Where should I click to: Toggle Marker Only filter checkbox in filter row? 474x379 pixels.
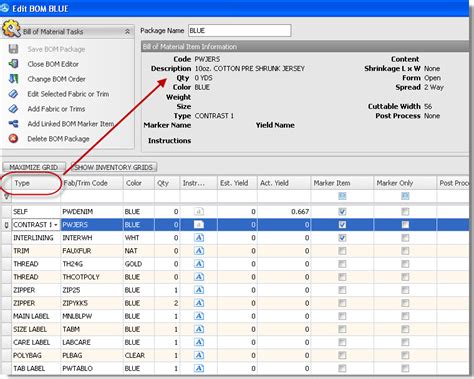click(x=405, y=196)
